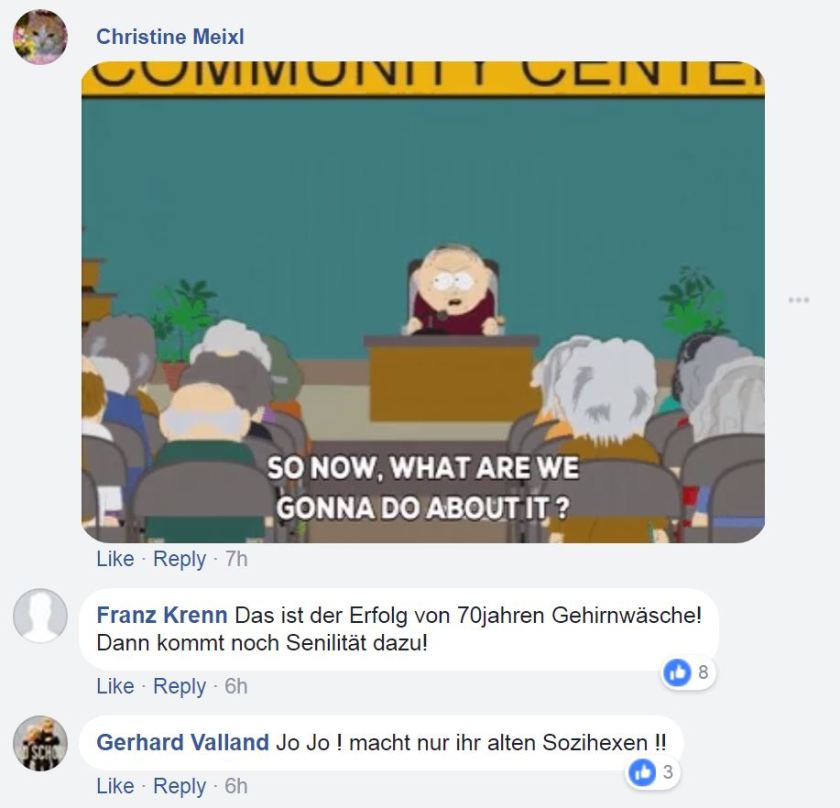Click the Franz Krenn name link
Viewport: 840px width, 808px height.
pos(162,615)
